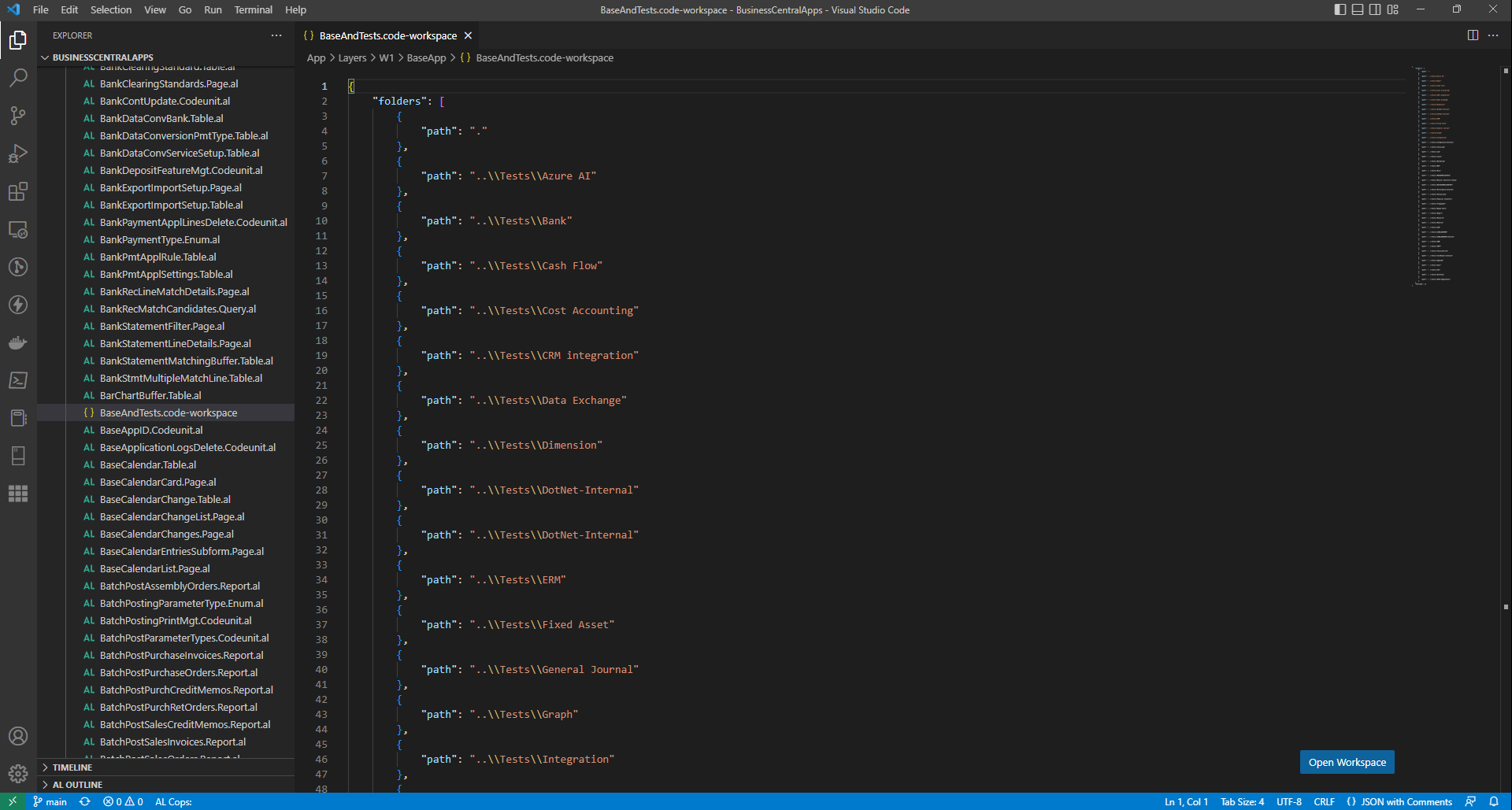Open the Manage settings gear
This screenshot has width=1512, height=810.
[18, 774]
